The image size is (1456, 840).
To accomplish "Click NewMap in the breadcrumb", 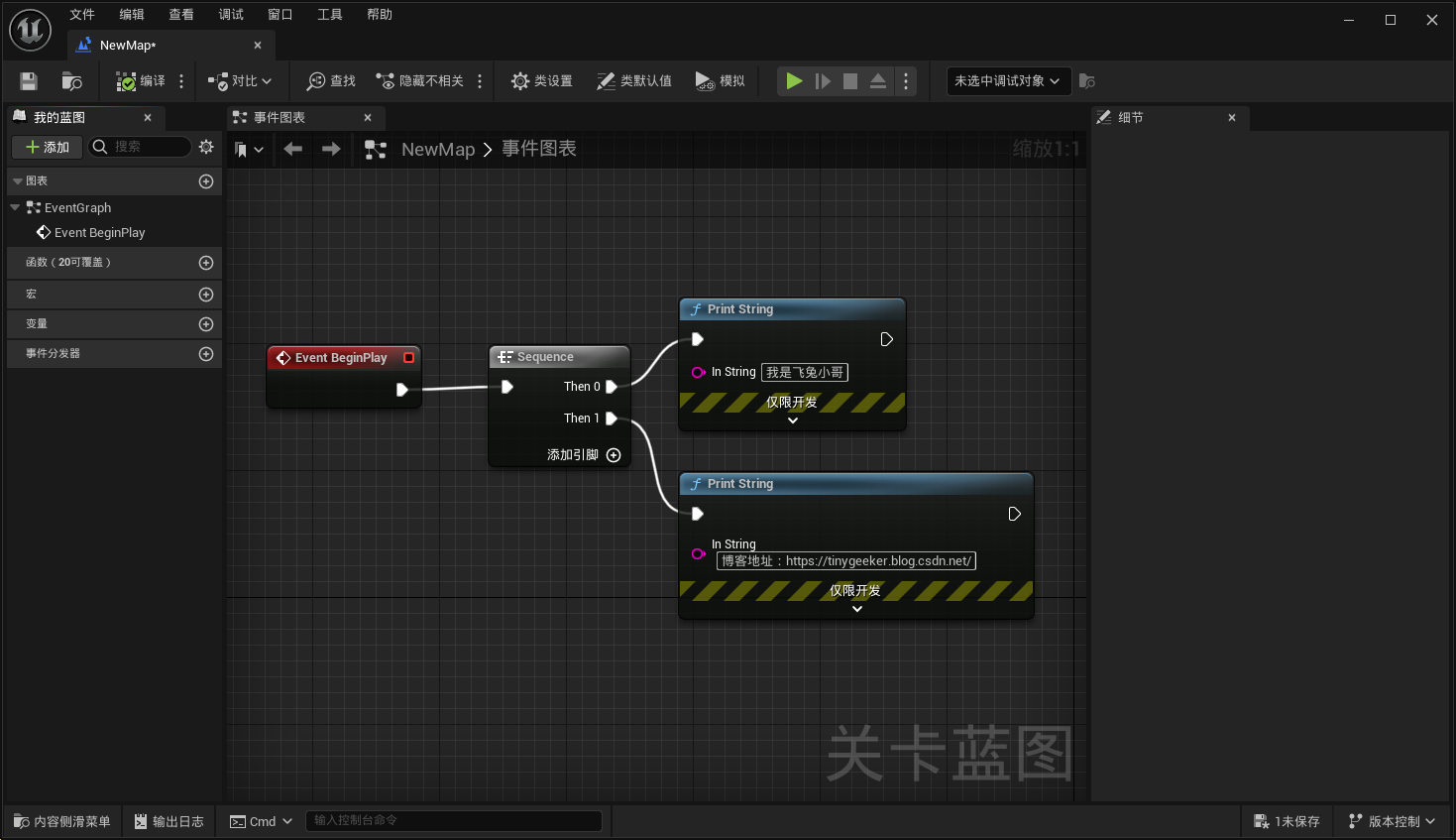I will [438, 150].
